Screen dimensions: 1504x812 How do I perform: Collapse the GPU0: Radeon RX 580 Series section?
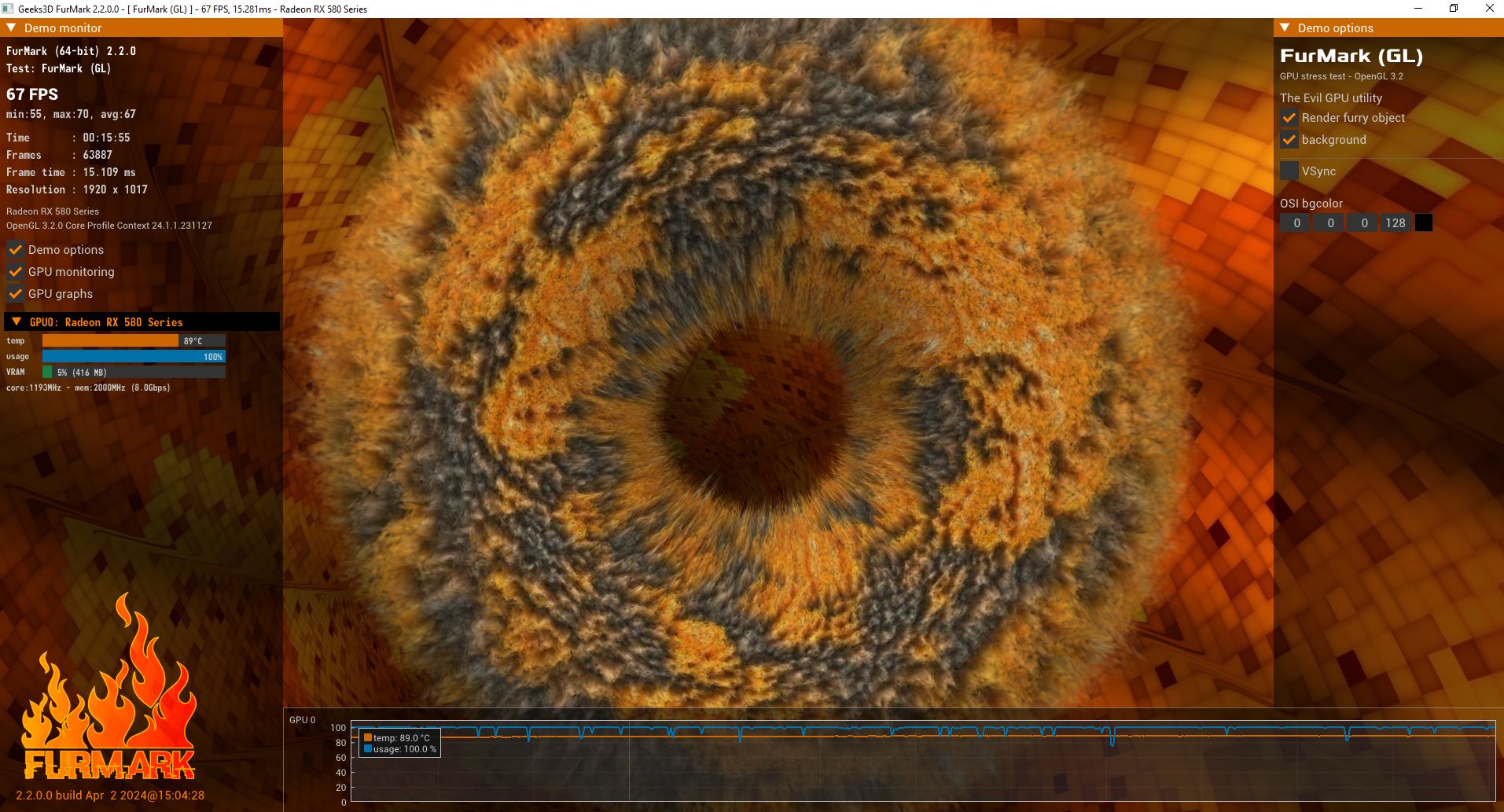pos(17,321)
